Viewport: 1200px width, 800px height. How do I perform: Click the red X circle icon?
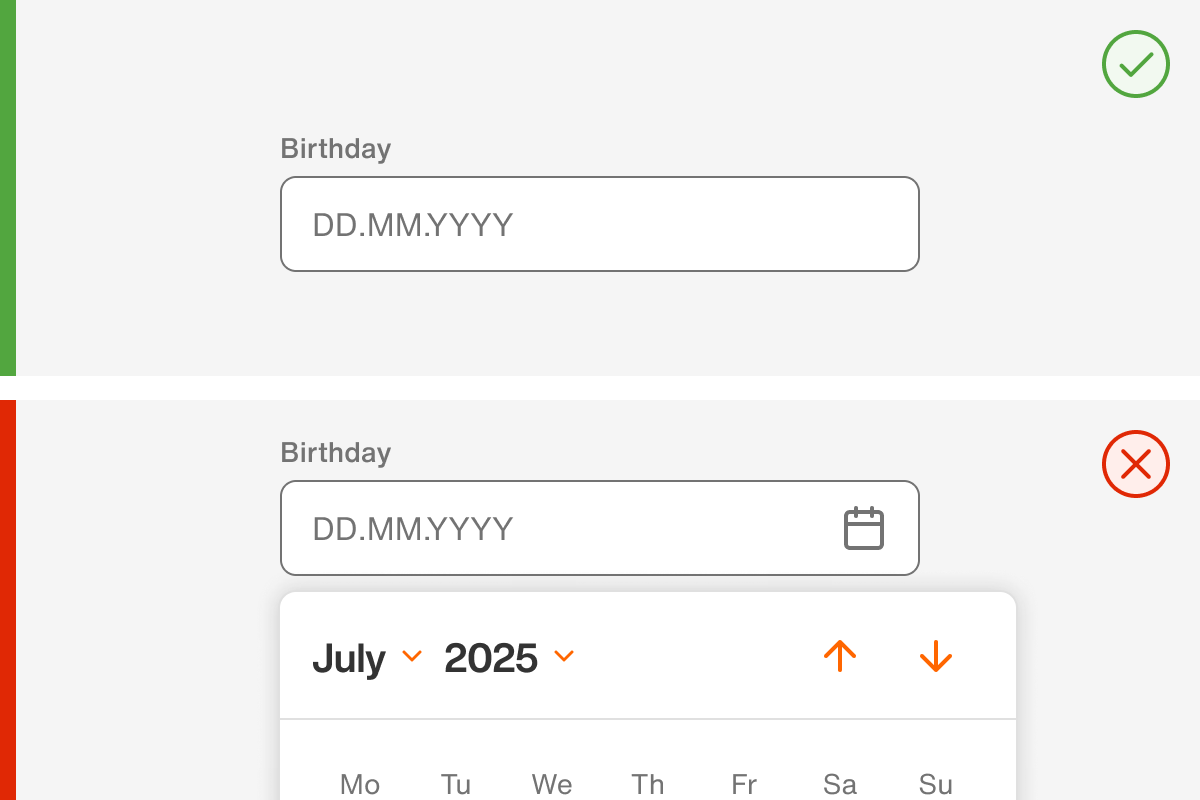coord(1135,464)
